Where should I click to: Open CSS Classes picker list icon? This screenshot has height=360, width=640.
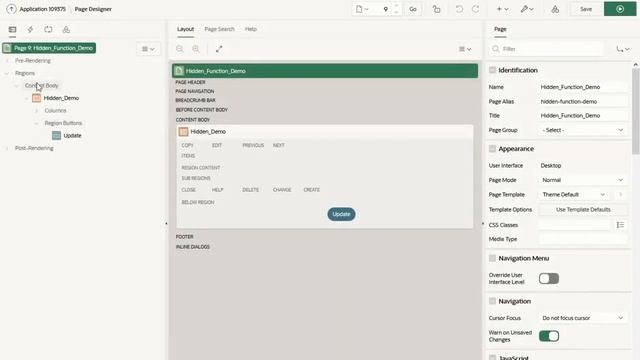(x=620, y=225)
